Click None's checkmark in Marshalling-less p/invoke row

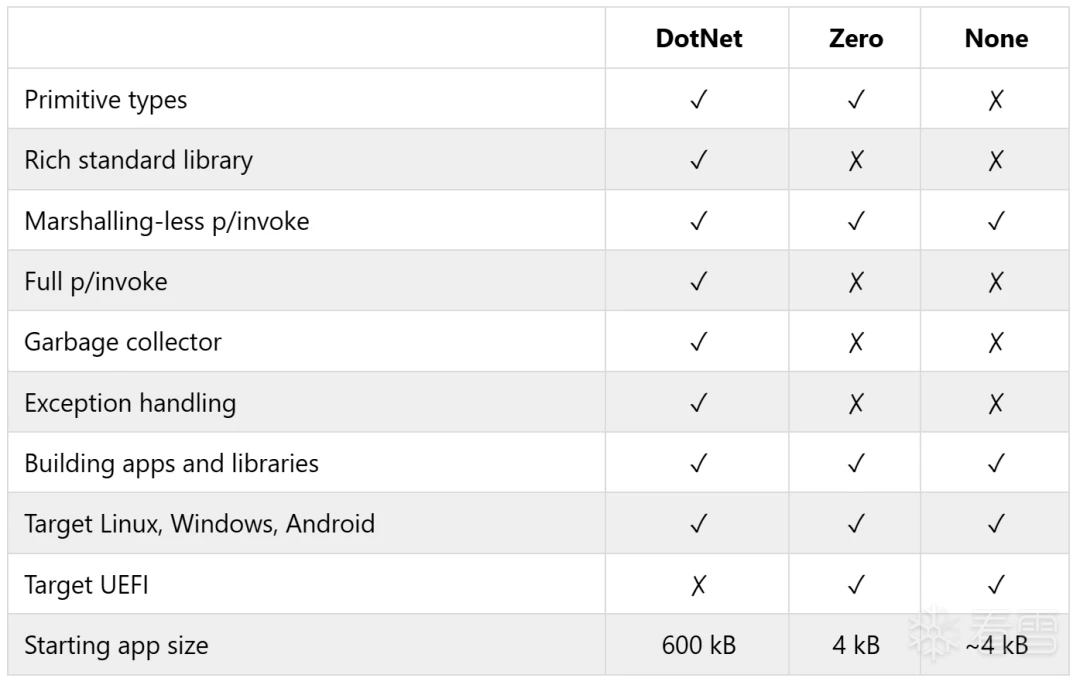pos(996,221)
